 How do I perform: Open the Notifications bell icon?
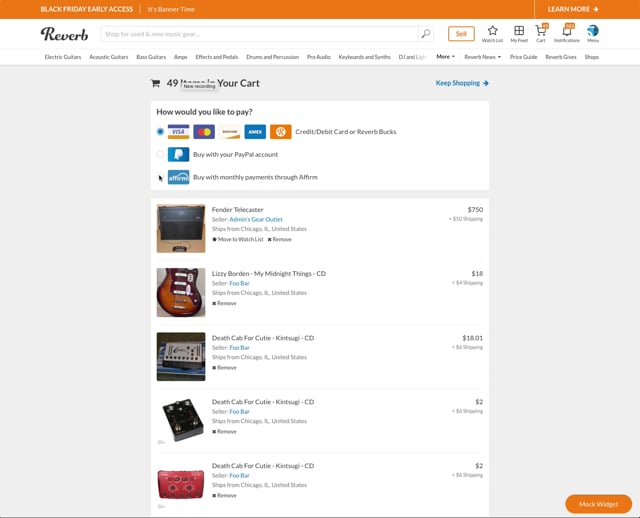pos(567,31)
